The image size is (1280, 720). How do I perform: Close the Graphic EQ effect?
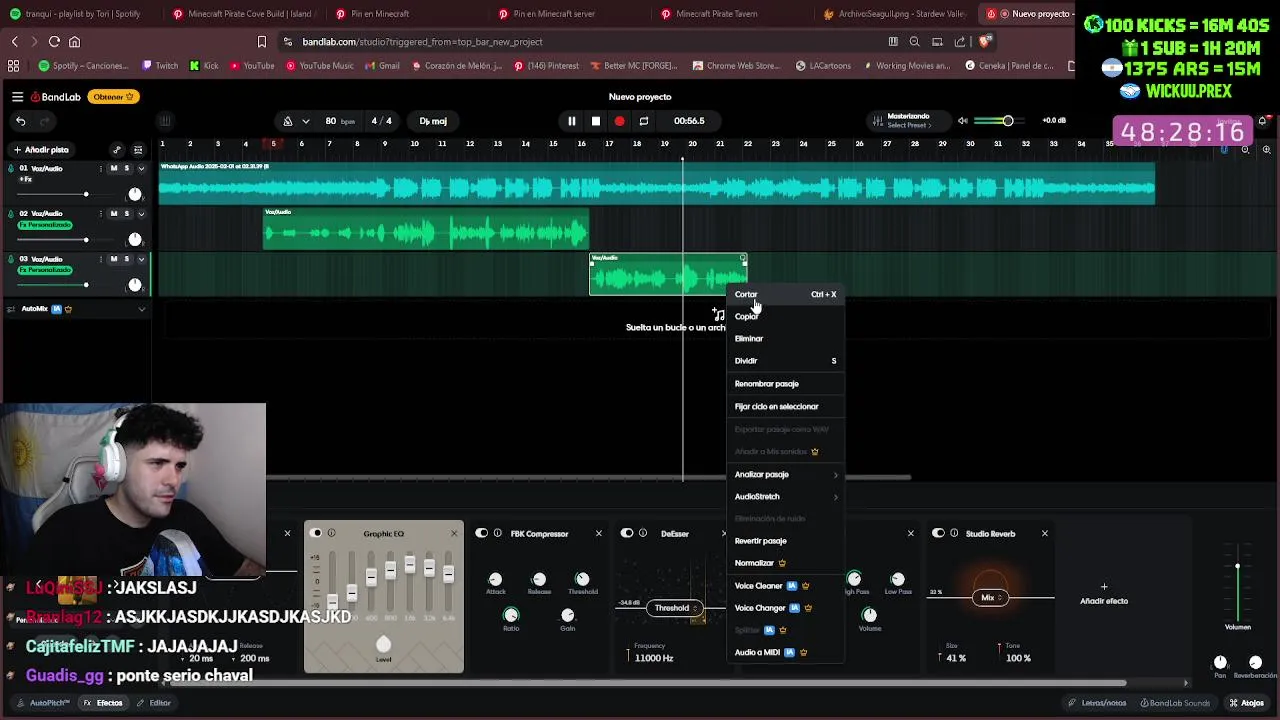click(454, 533)
